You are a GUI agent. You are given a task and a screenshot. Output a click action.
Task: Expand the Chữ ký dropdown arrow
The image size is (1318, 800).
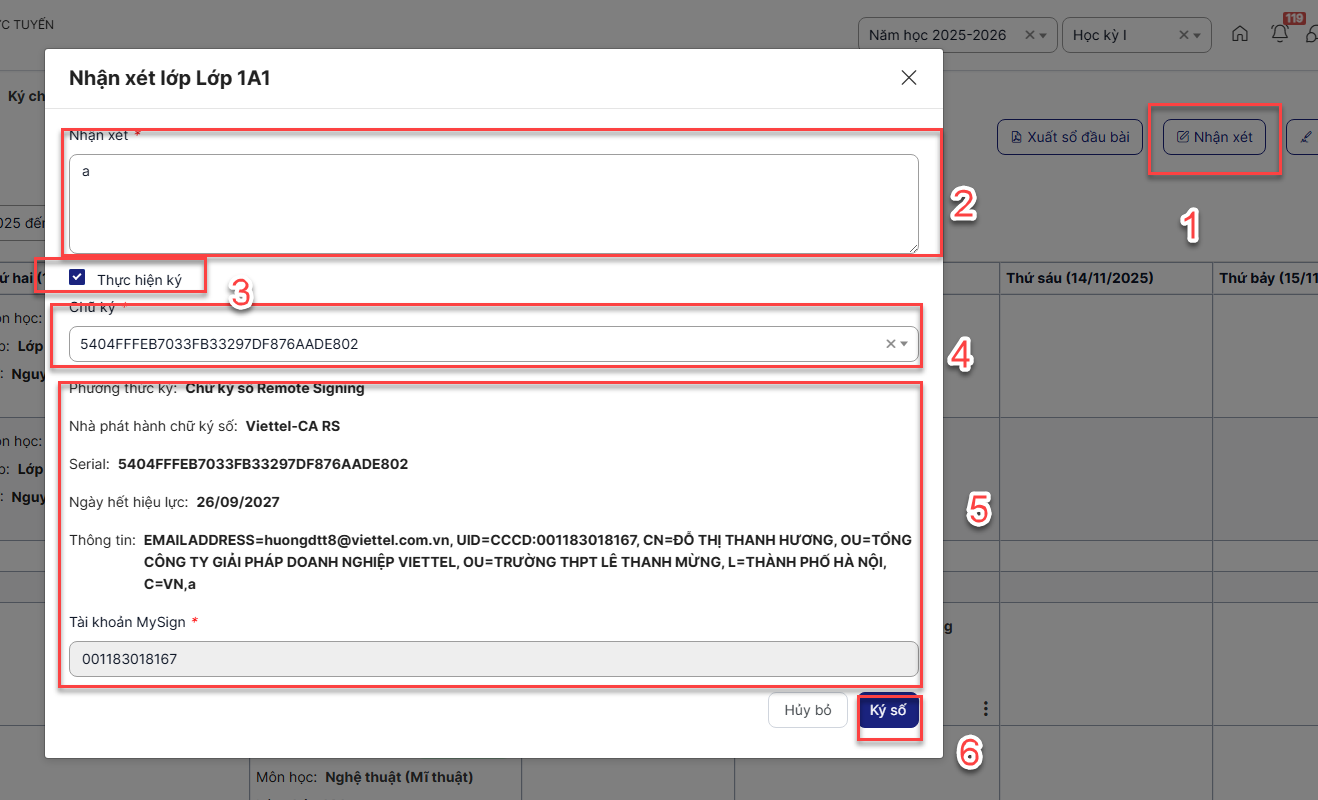point(905,344)
